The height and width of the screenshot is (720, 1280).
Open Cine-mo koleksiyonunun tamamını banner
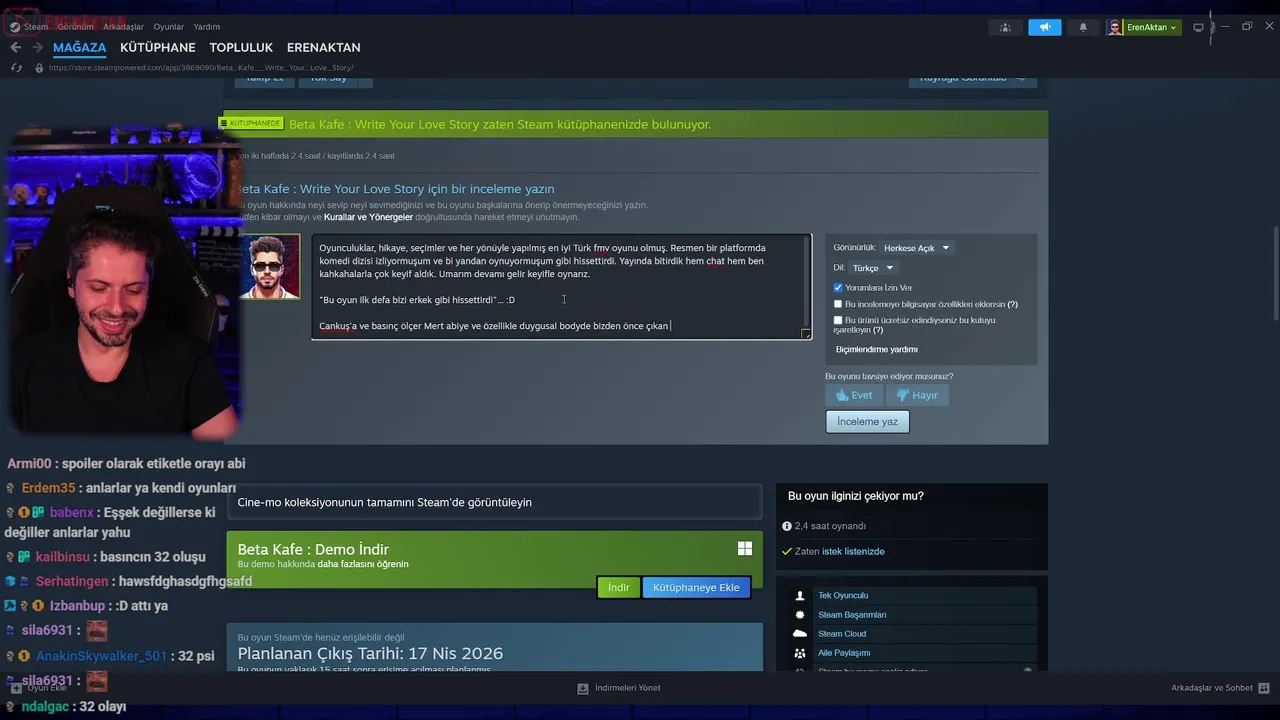click(x=494, y=502)
